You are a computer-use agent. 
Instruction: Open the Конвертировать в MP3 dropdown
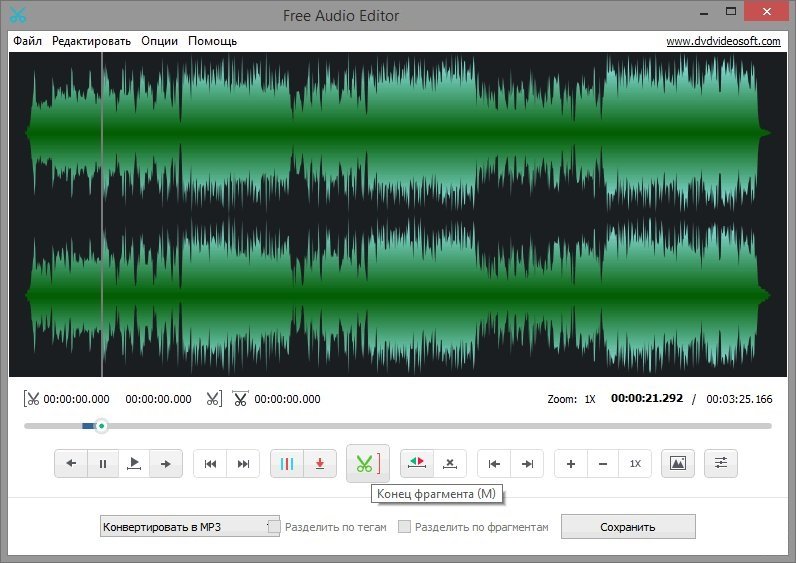pos(189,527)
